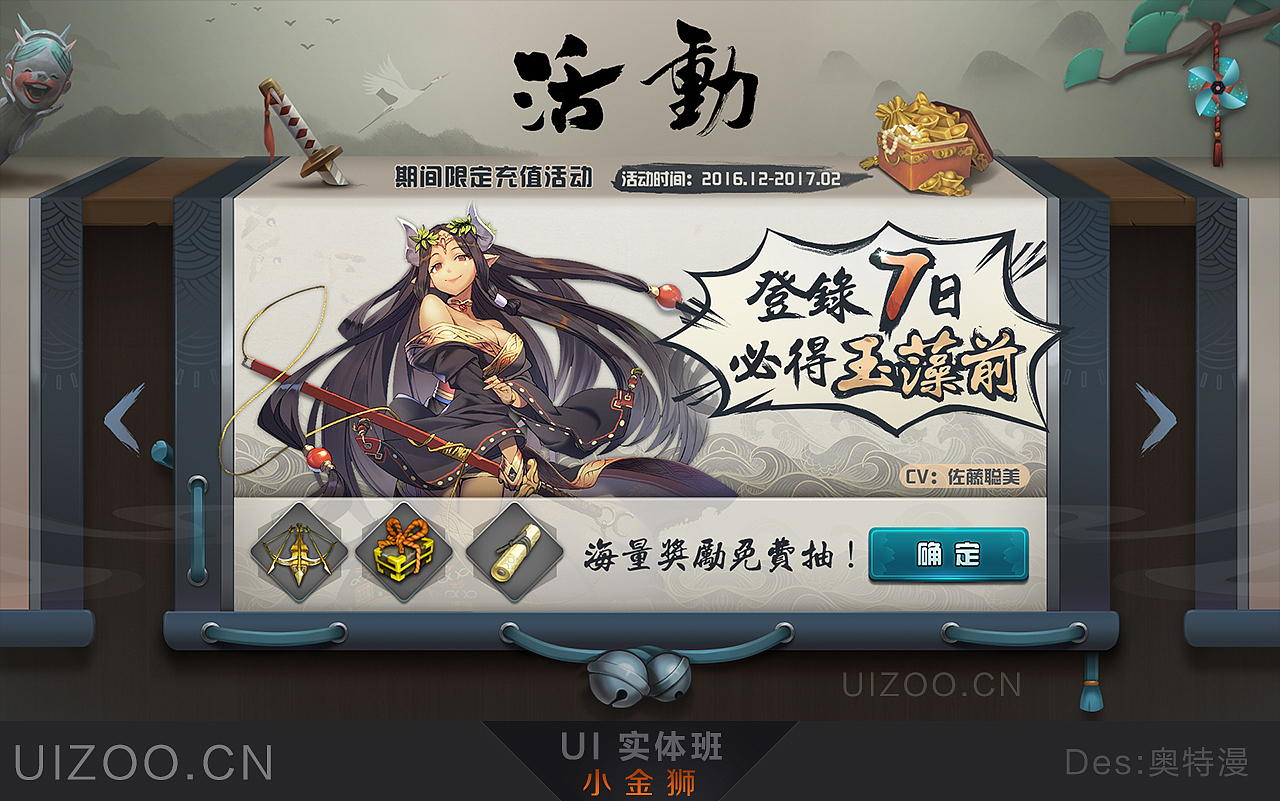The width and height of the screenshot is (1280, 801).
Task: Confirm with the 确定 button
Action: tap(948, 554)
